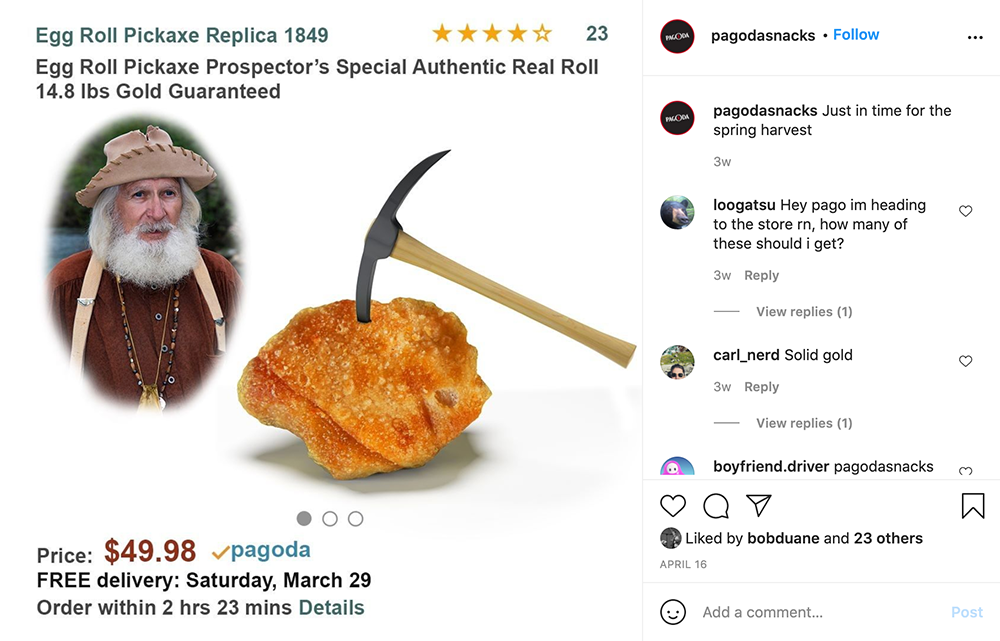Follow the pagodasnacks account
Screen dimensions: 1000x641
coord(856,34)
